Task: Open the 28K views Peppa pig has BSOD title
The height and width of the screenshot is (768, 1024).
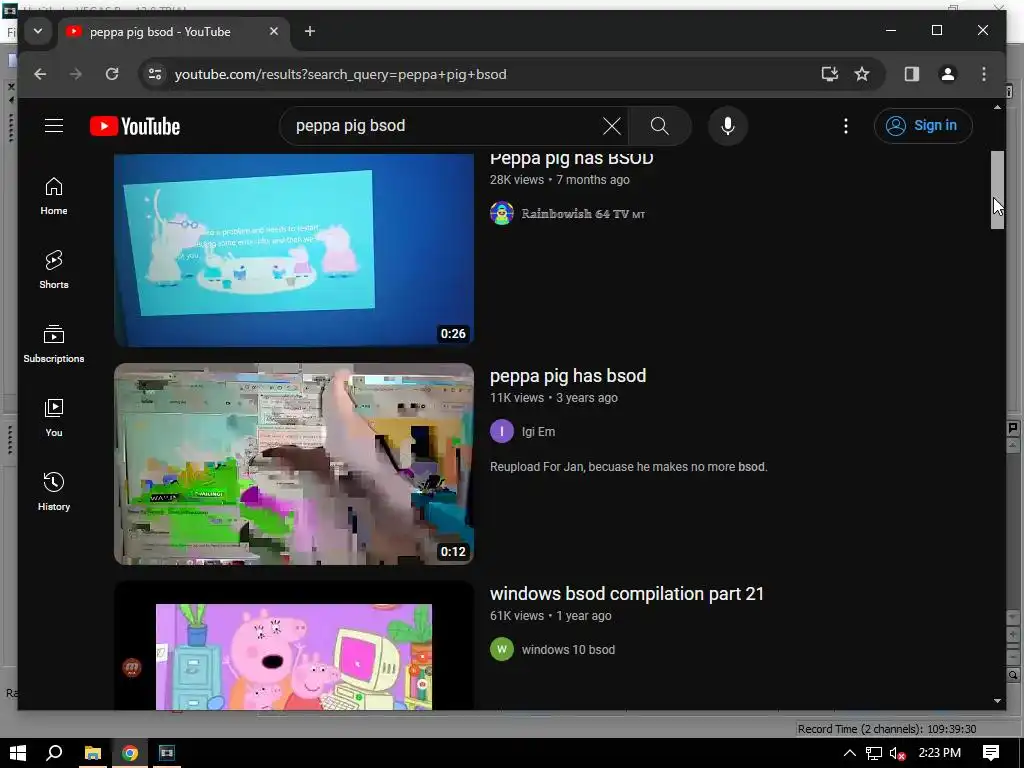Action: (x=571, y=158)
